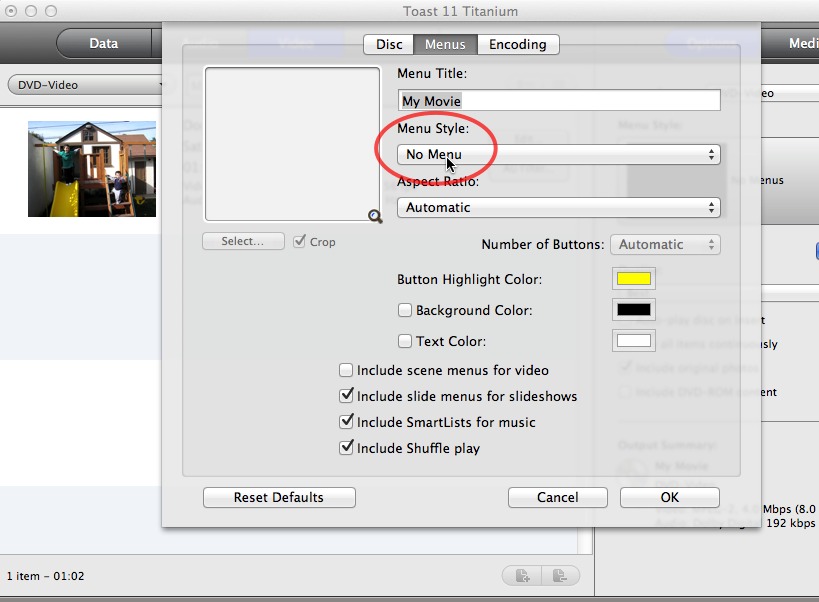Viewport: 819px width, 602px height.
Task: Click the add-item icon in bottom bar
Action: [x=522, y=575]
